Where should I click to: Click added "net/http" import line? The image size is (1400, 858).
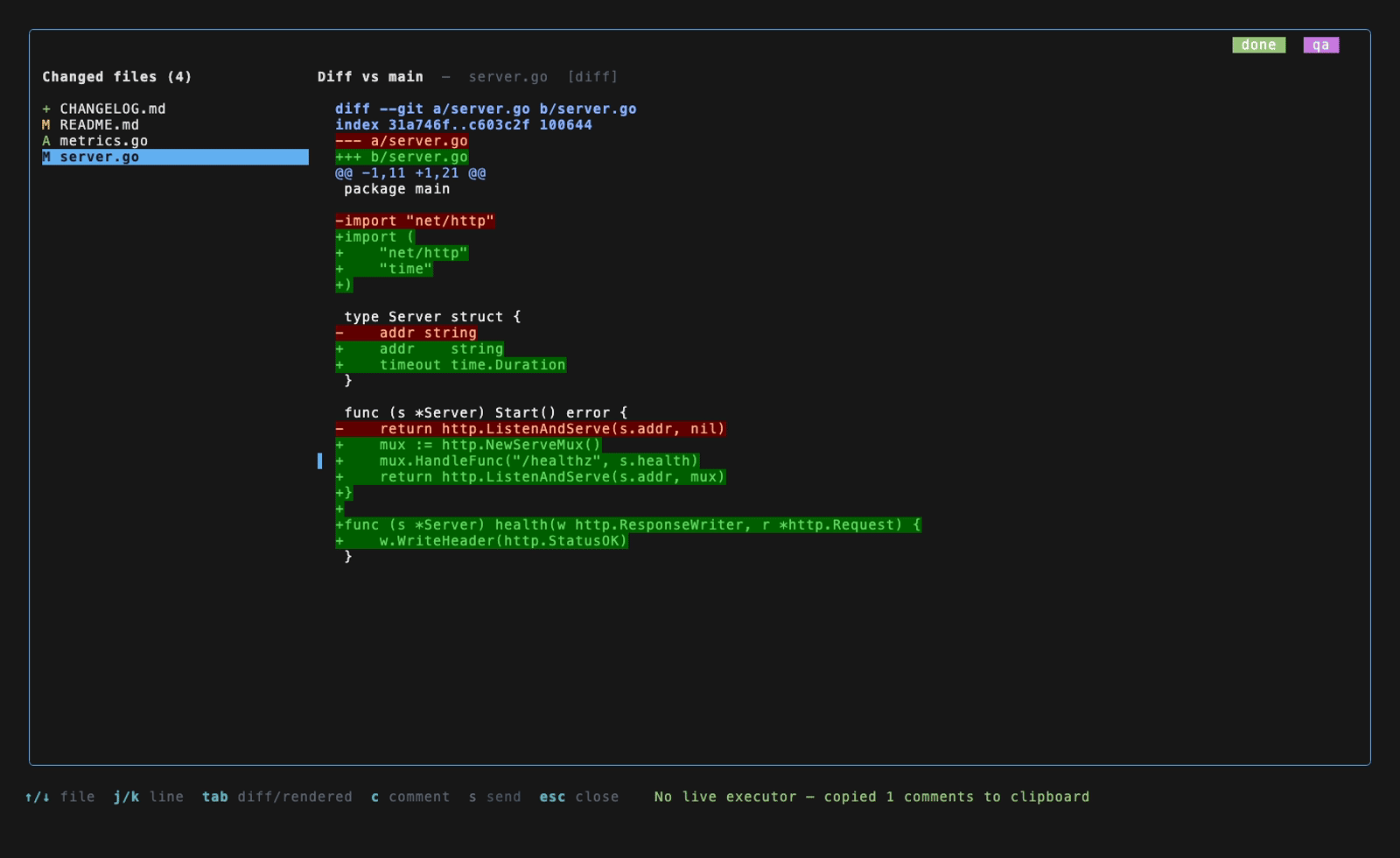[x=402, y=253]
